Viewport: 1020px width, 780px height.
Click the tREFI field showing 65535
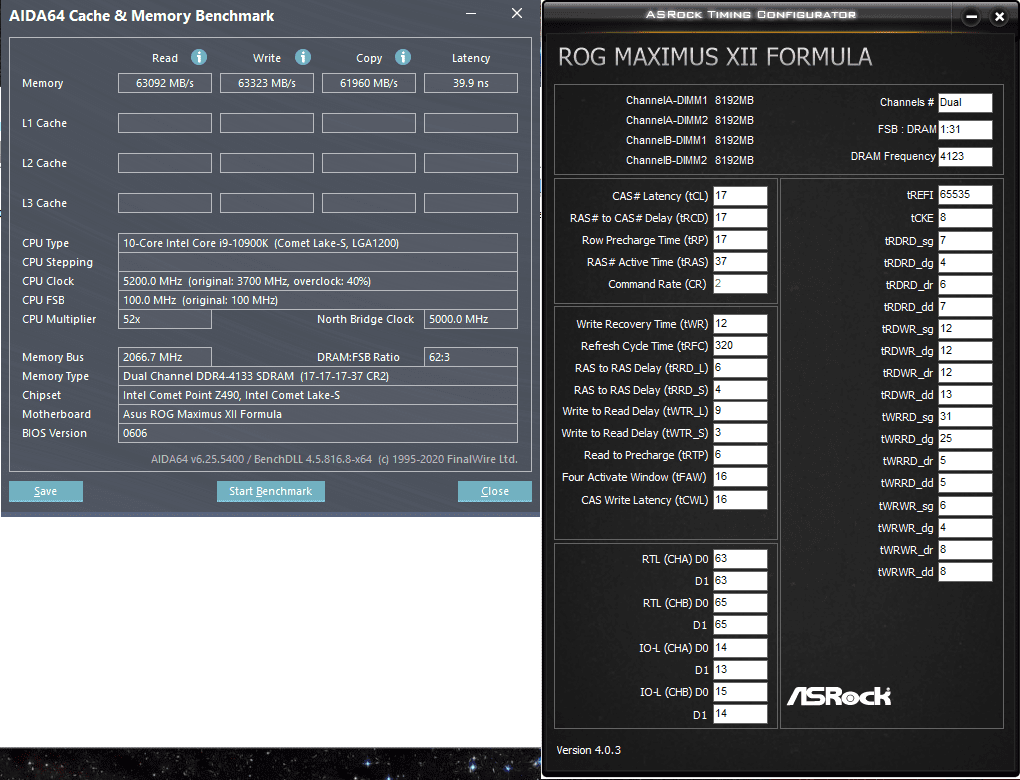(965, 195)
